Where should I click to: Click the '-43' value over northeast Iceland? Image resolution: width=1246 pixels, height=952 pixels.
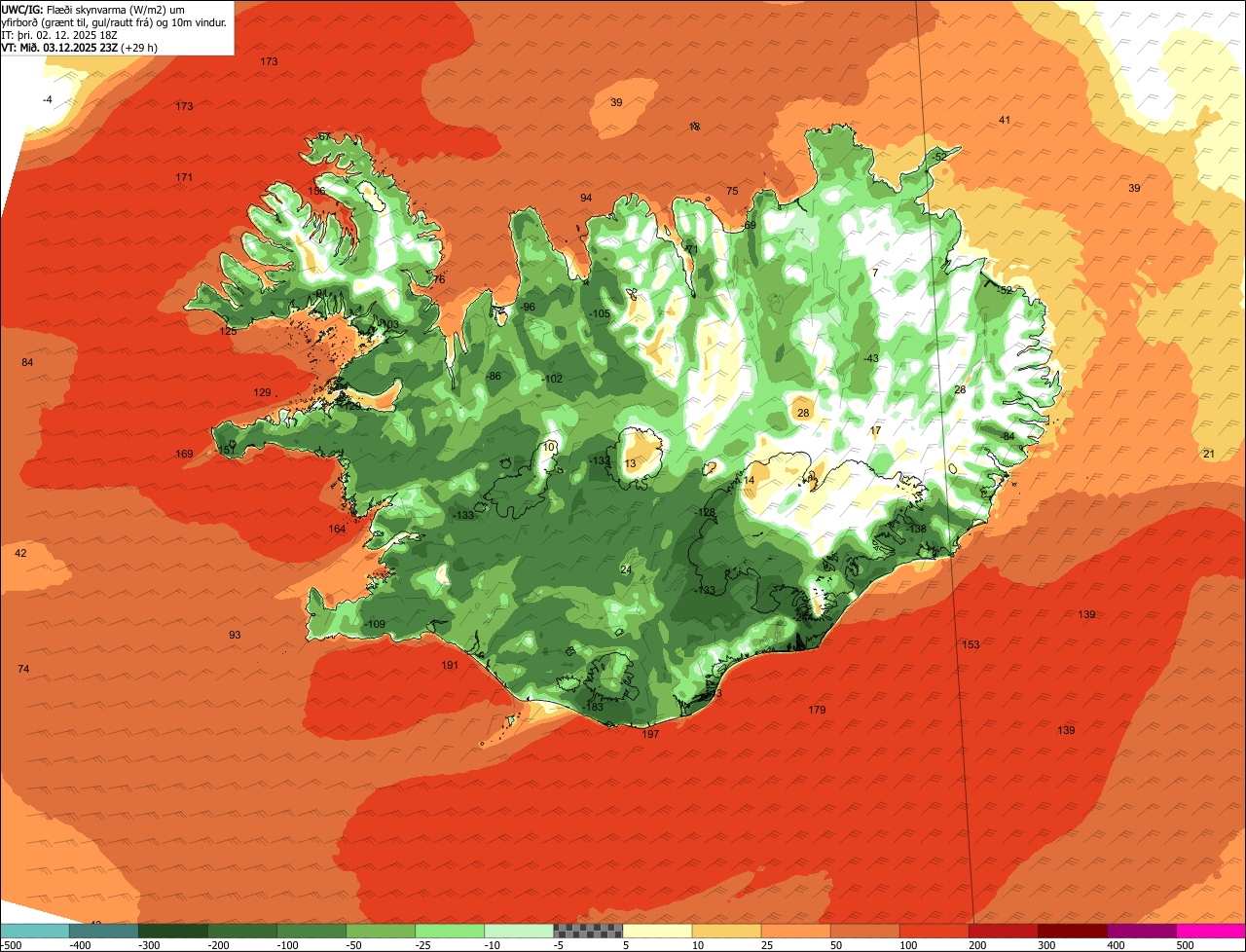870,358
